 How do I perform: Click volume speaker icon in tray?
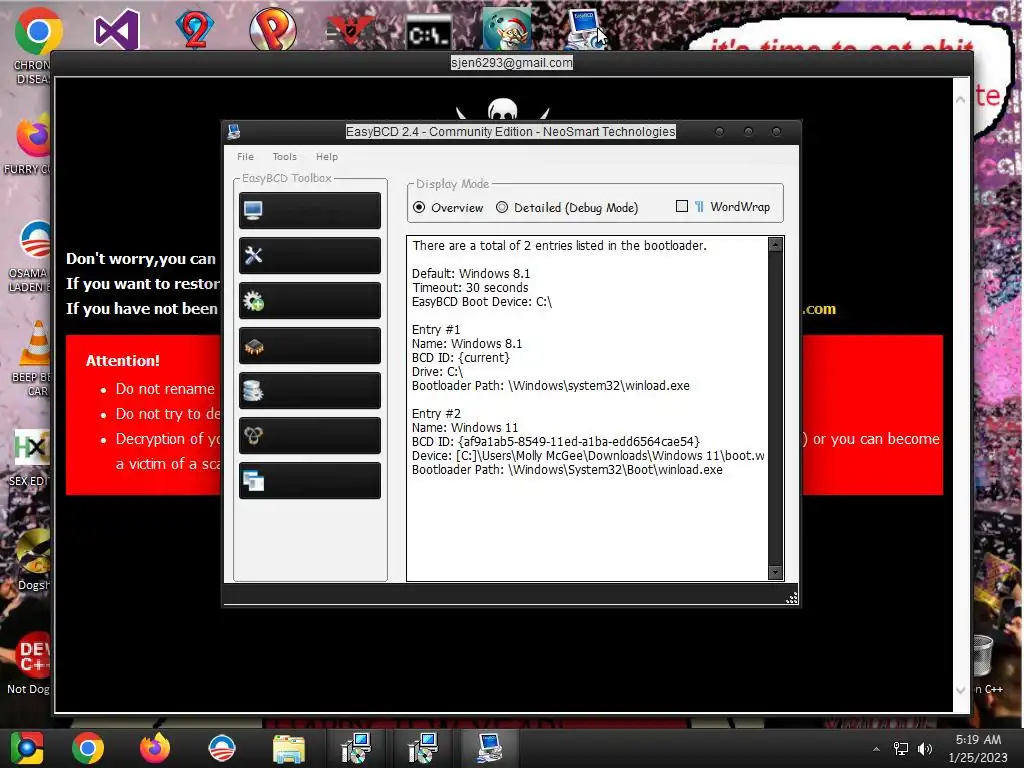coord(925,749)
